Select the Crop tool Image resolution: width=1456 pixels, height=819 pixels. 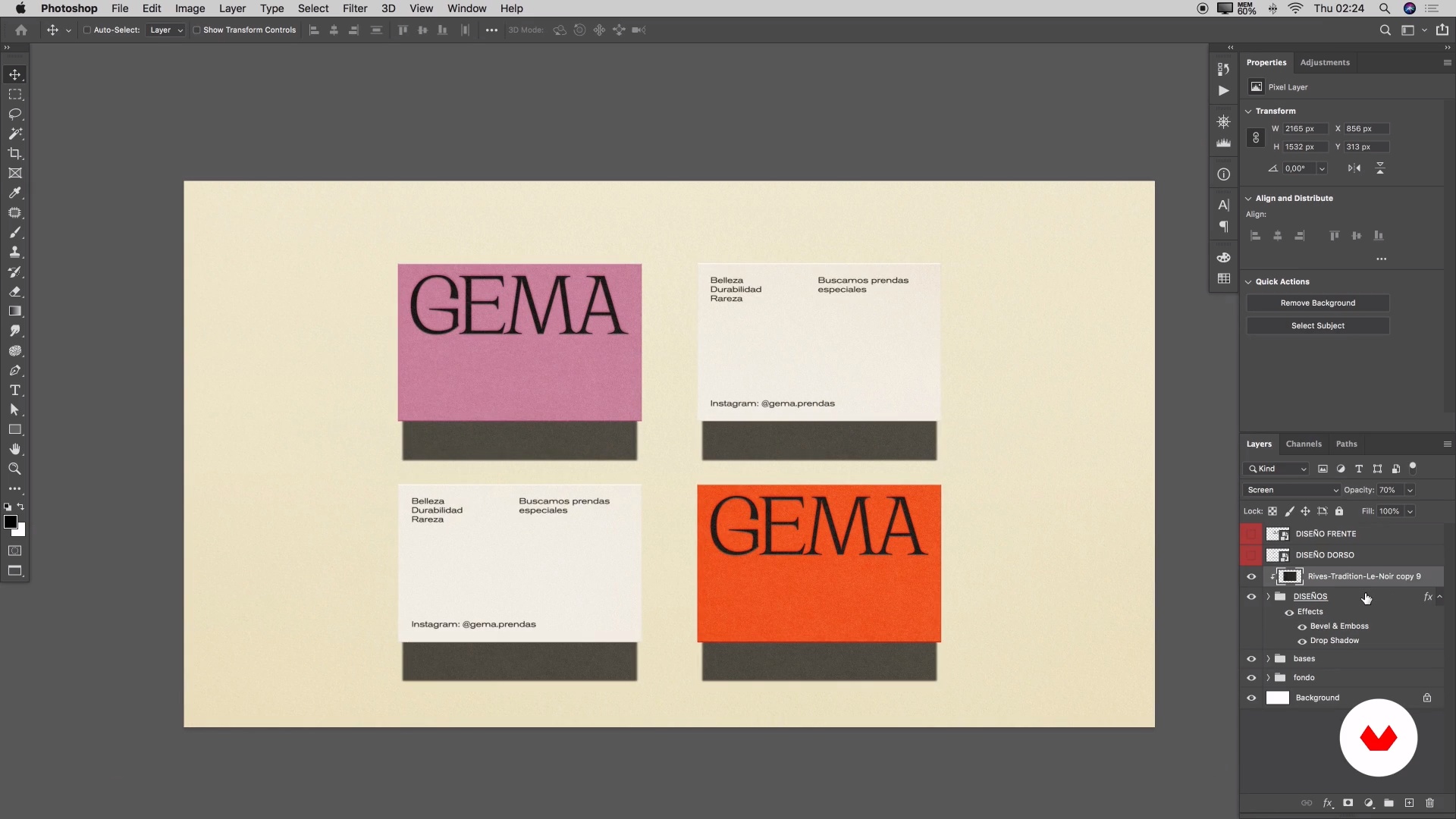click(14, 153)
